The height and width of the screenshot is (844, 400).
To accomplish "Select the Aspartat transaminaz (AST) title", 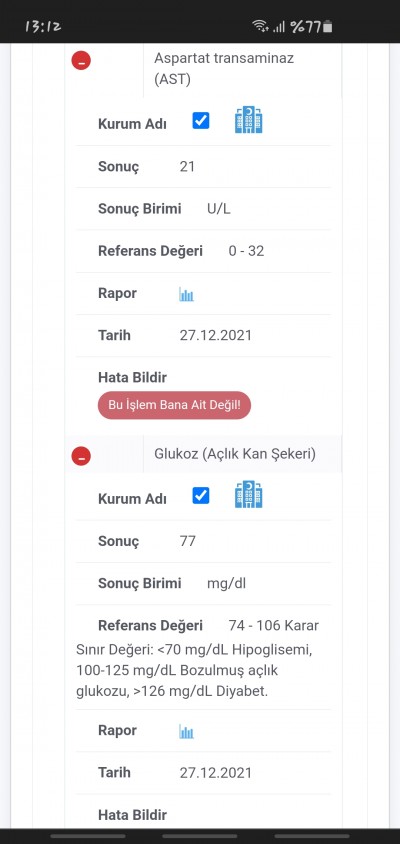I will pyautogui.click(x=224, y=68).
